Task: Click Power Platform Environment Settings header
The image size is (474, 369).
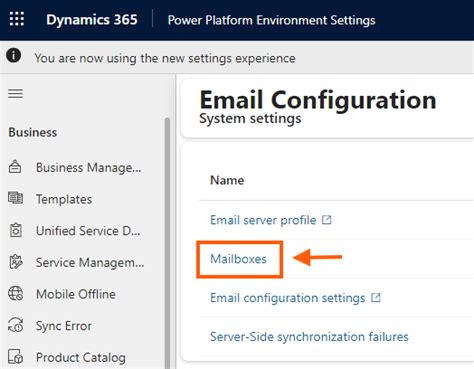Action: (x=271, y=20)
